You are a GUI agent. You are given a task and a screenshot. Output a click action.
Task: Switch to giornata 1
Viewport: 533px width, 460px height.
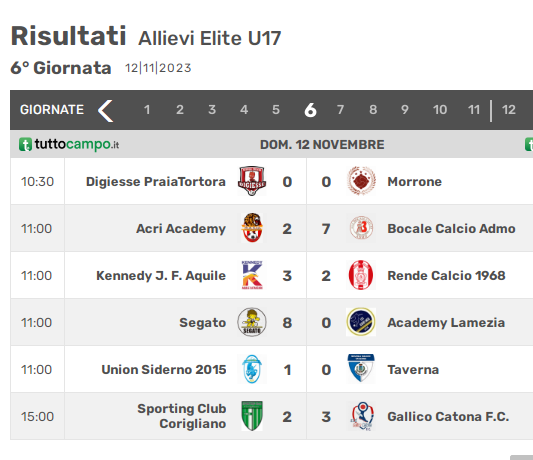[x=147, y=110]
